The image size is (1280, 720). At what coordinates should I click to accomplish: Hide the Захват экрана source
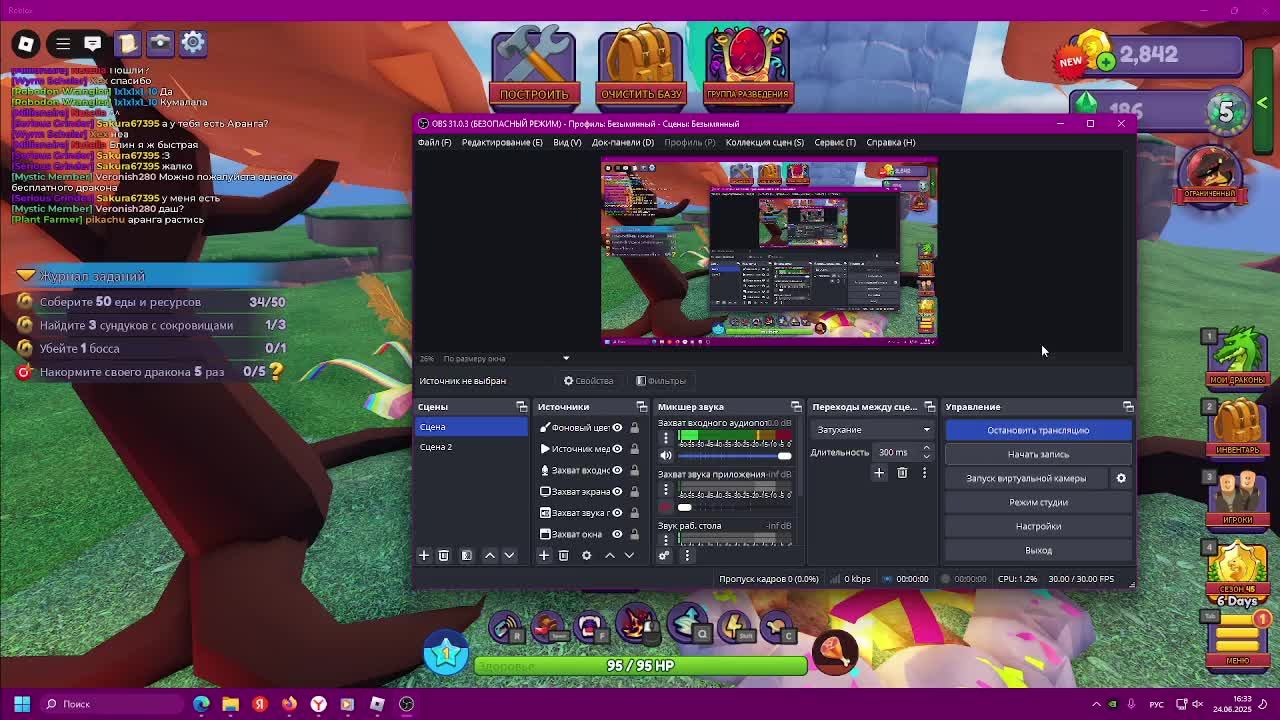click(617, 491)
